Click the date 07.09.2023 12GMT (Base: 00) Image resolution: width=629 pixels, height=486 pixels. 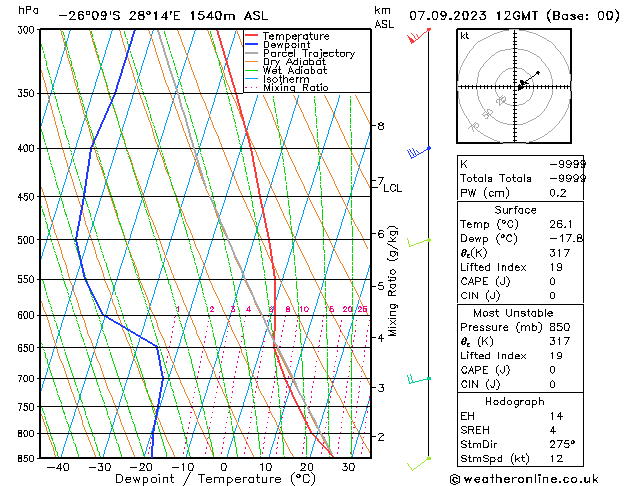coord(514,16)
